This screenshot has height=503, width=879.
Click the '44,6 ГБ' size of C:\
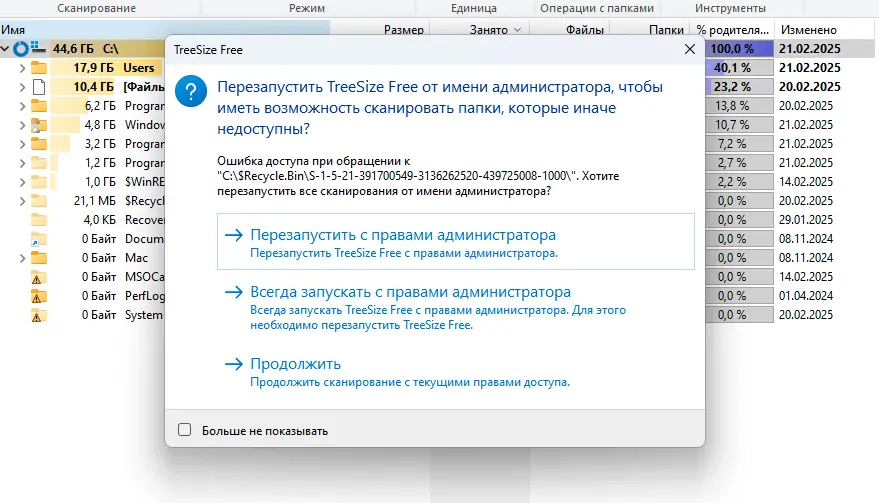click(x=73, y=49)
